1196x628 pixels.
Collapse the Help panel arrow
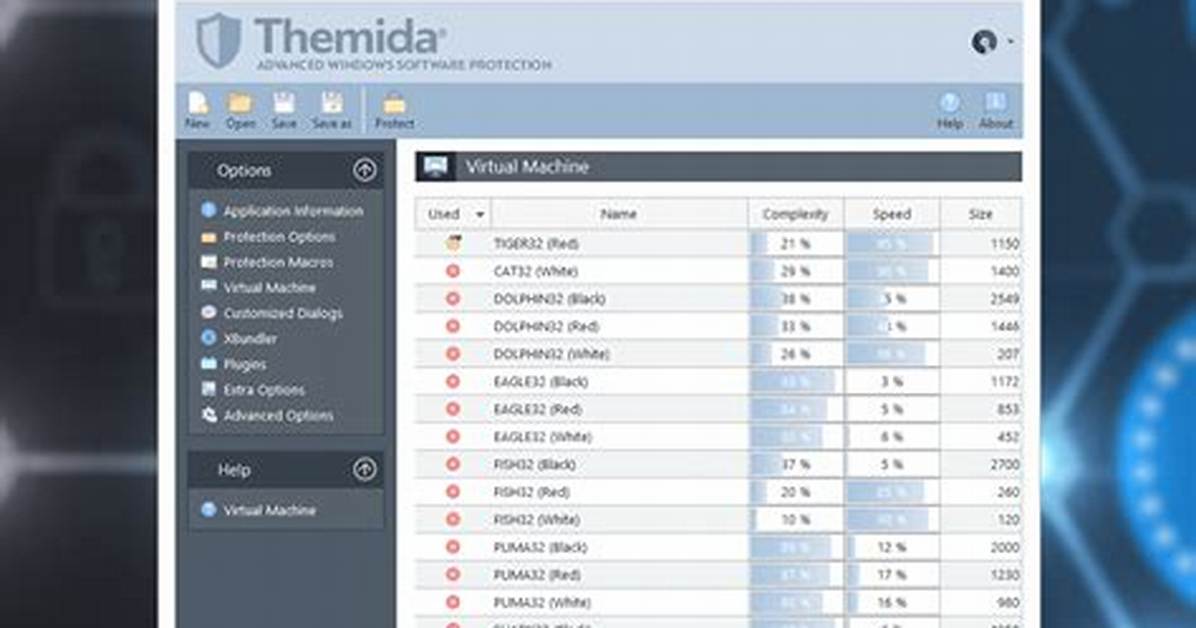click(x=365, y=469)
